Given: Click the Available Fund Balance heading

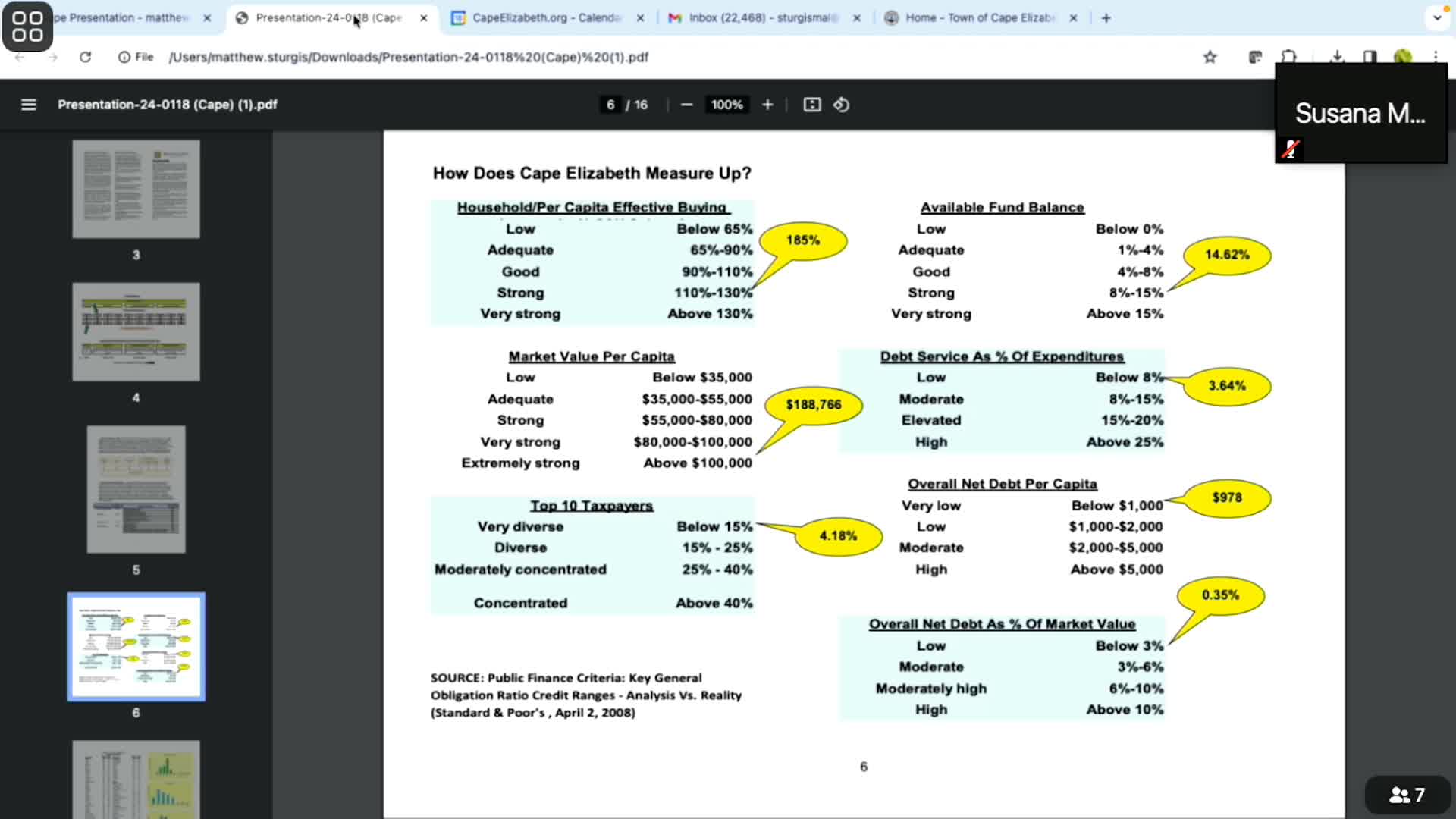Looking at the screenshot, I should click(x=1002, y=207).
